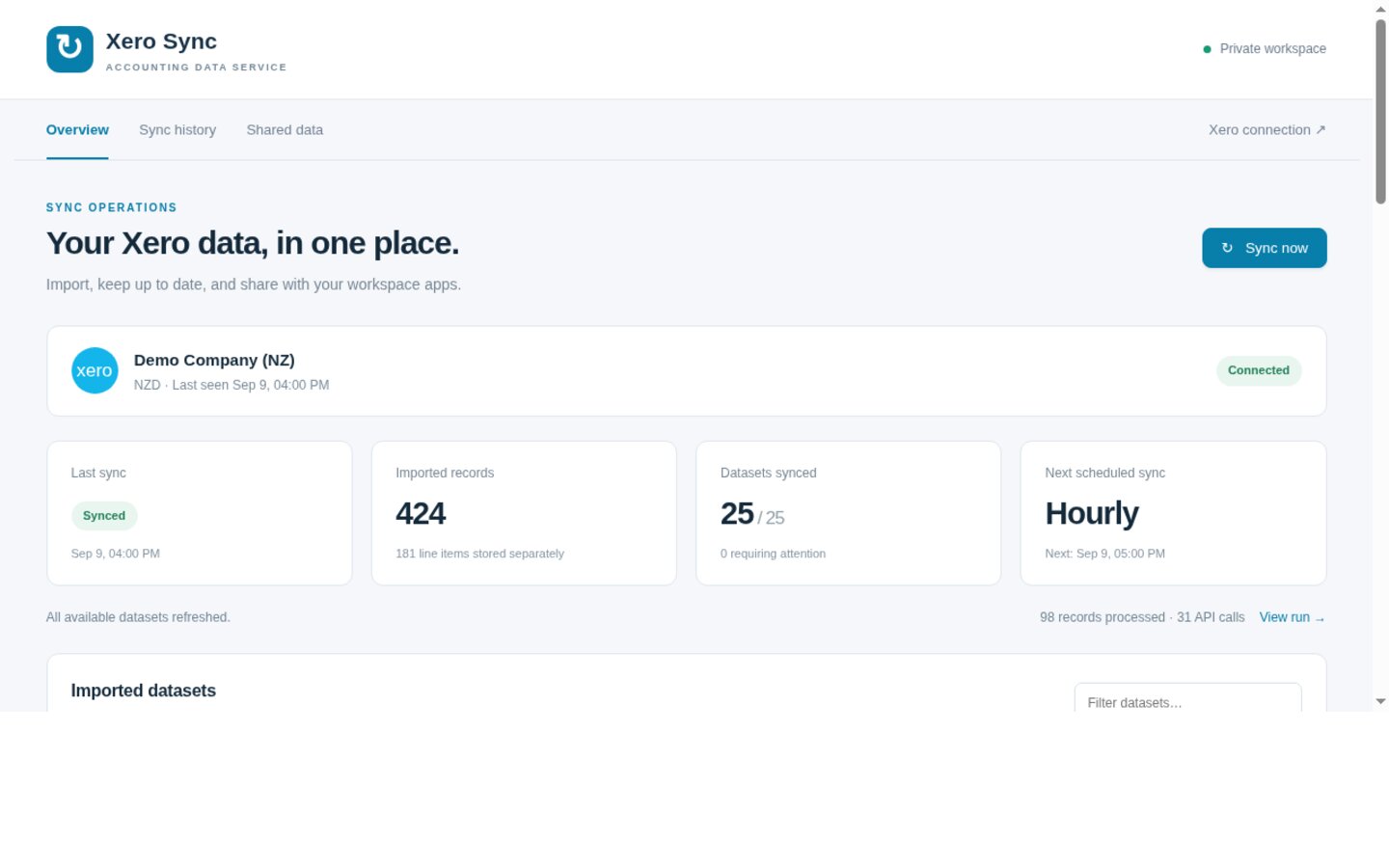
Task: Click the Private workspace indicator
Action: [x=1265, y=49]
